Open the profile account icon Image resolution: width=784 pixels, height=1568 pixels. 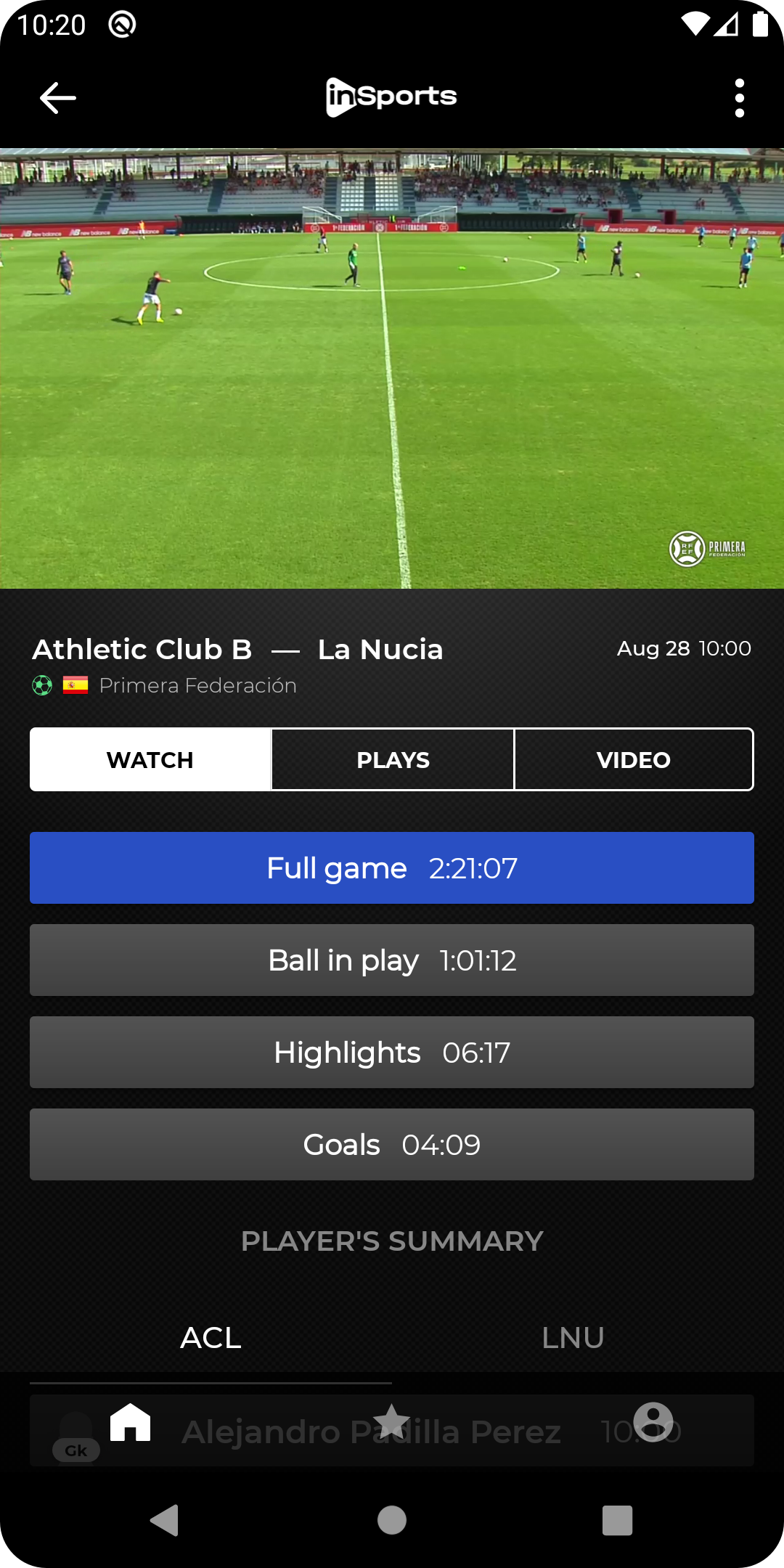pyautogui.click(x=653, y=1421)
